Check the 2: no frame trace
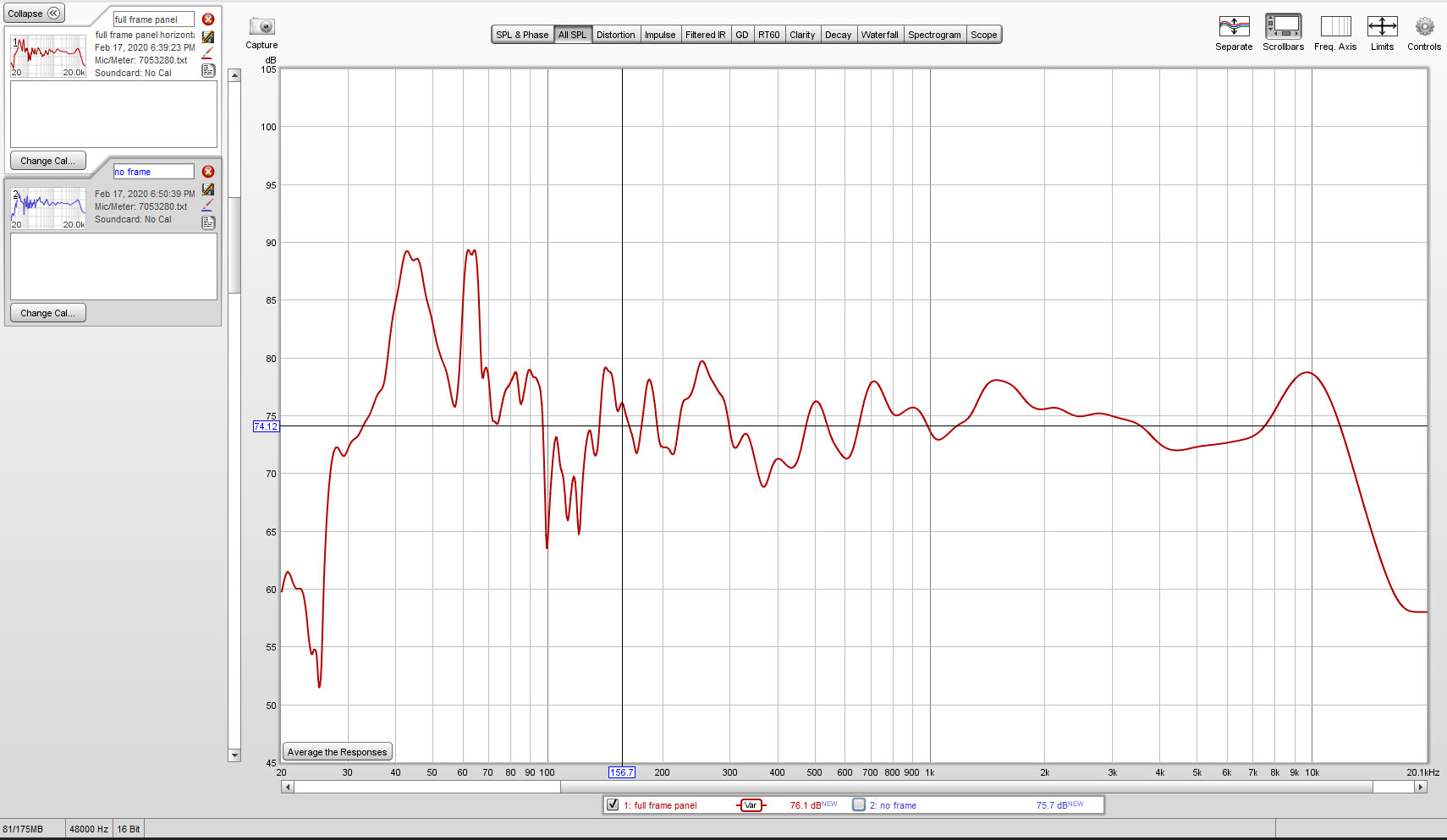The image size is (1447, 840). 859,804
